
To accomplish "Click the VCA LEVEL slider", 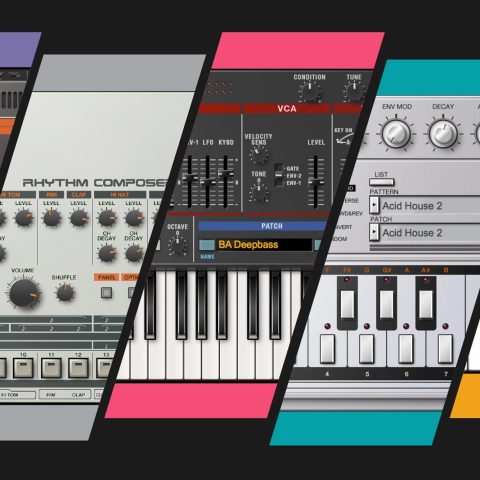I will coord(315,182).
